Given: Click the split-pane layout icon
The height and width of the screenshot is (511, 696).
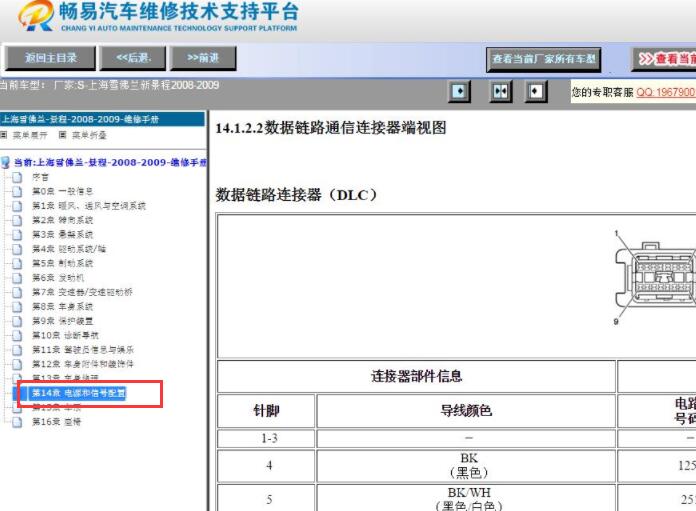Looking at the screenshot, I should tap(501, 91).
